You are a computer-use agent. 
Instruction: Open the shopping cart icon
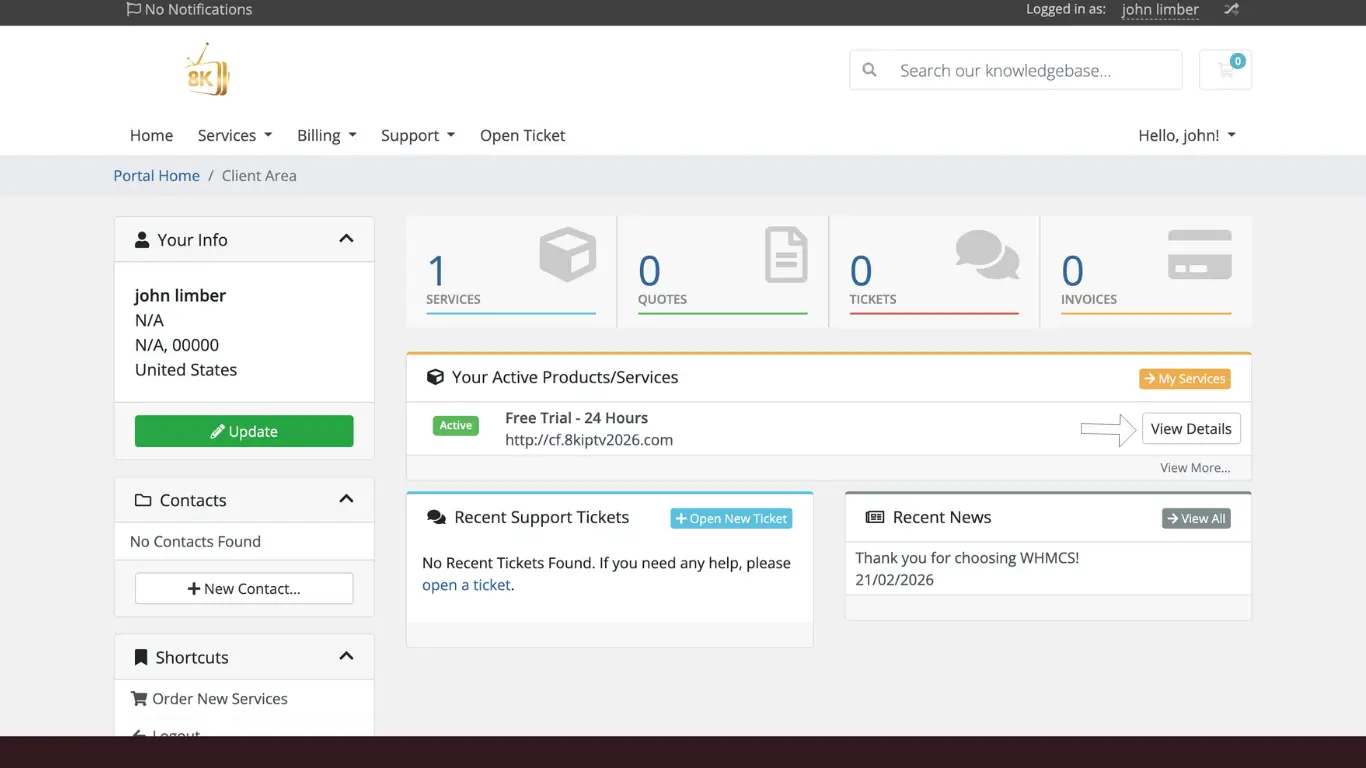point(1225,70)
